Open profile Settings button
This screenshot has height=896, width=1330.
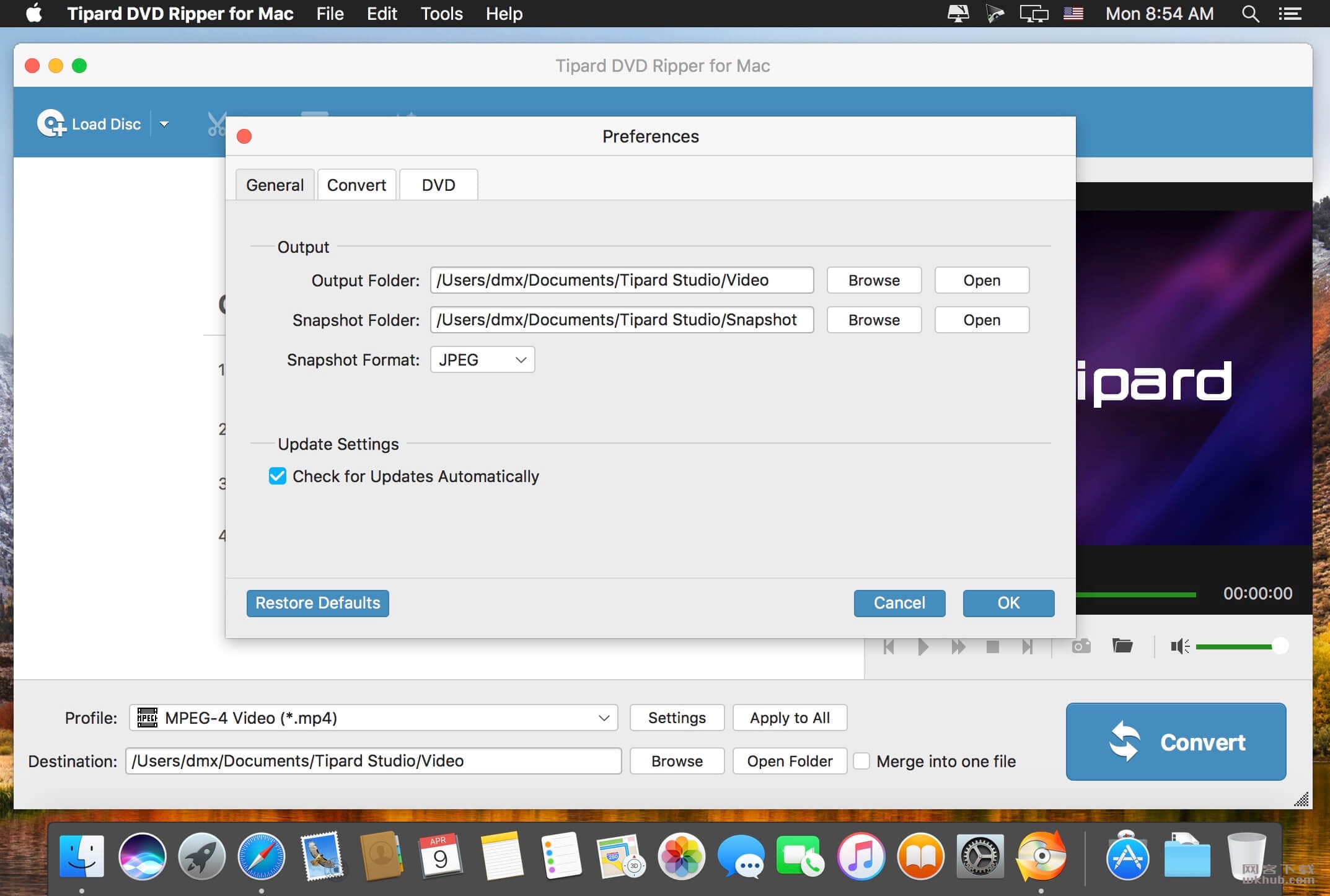point(677,718)
